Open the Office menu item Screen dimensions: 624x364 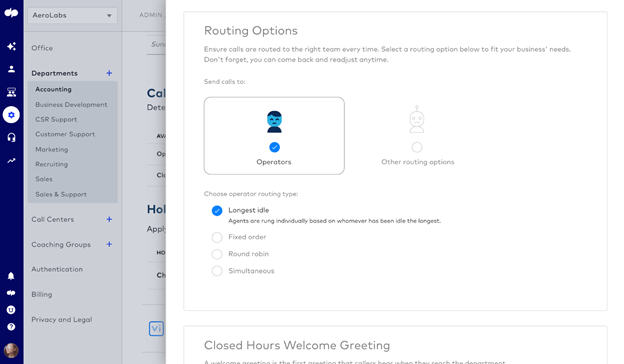[x=42, y=48]
